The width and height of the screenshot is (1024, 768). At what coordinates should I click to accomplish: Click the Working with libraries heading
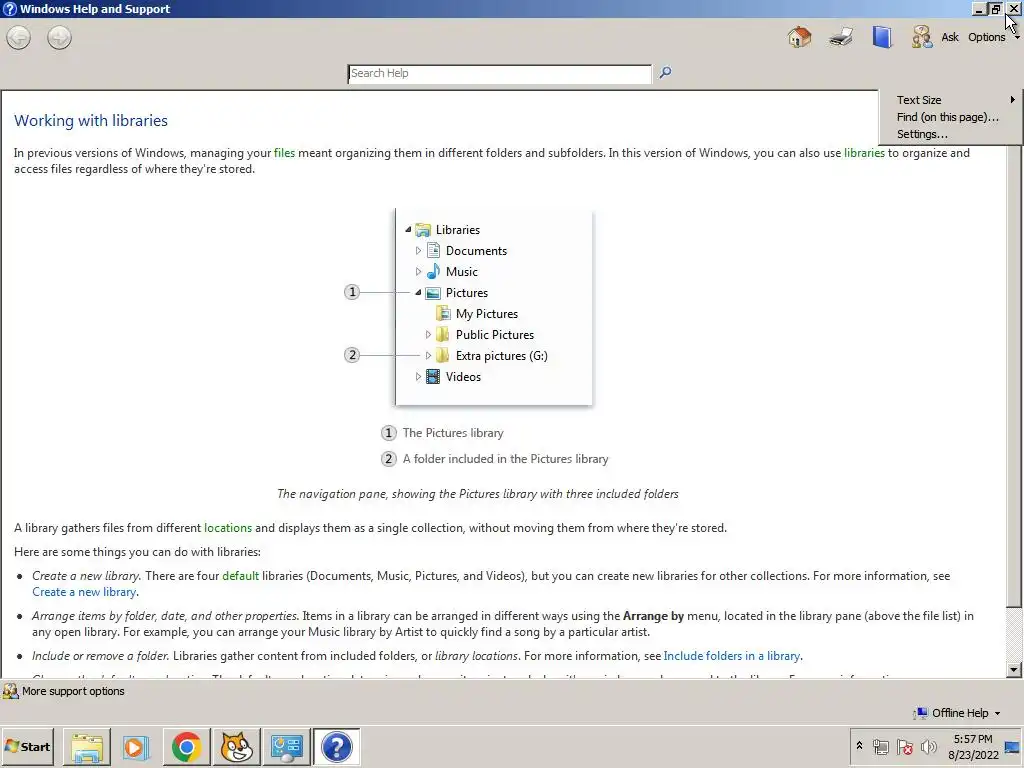[x=91, y=121]
